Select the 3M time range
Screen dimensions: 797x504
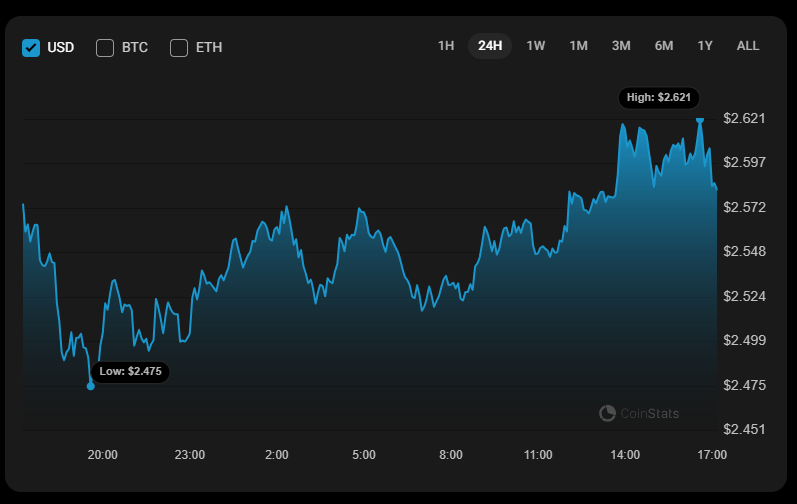pyautogui.click(x=621, y=45)
